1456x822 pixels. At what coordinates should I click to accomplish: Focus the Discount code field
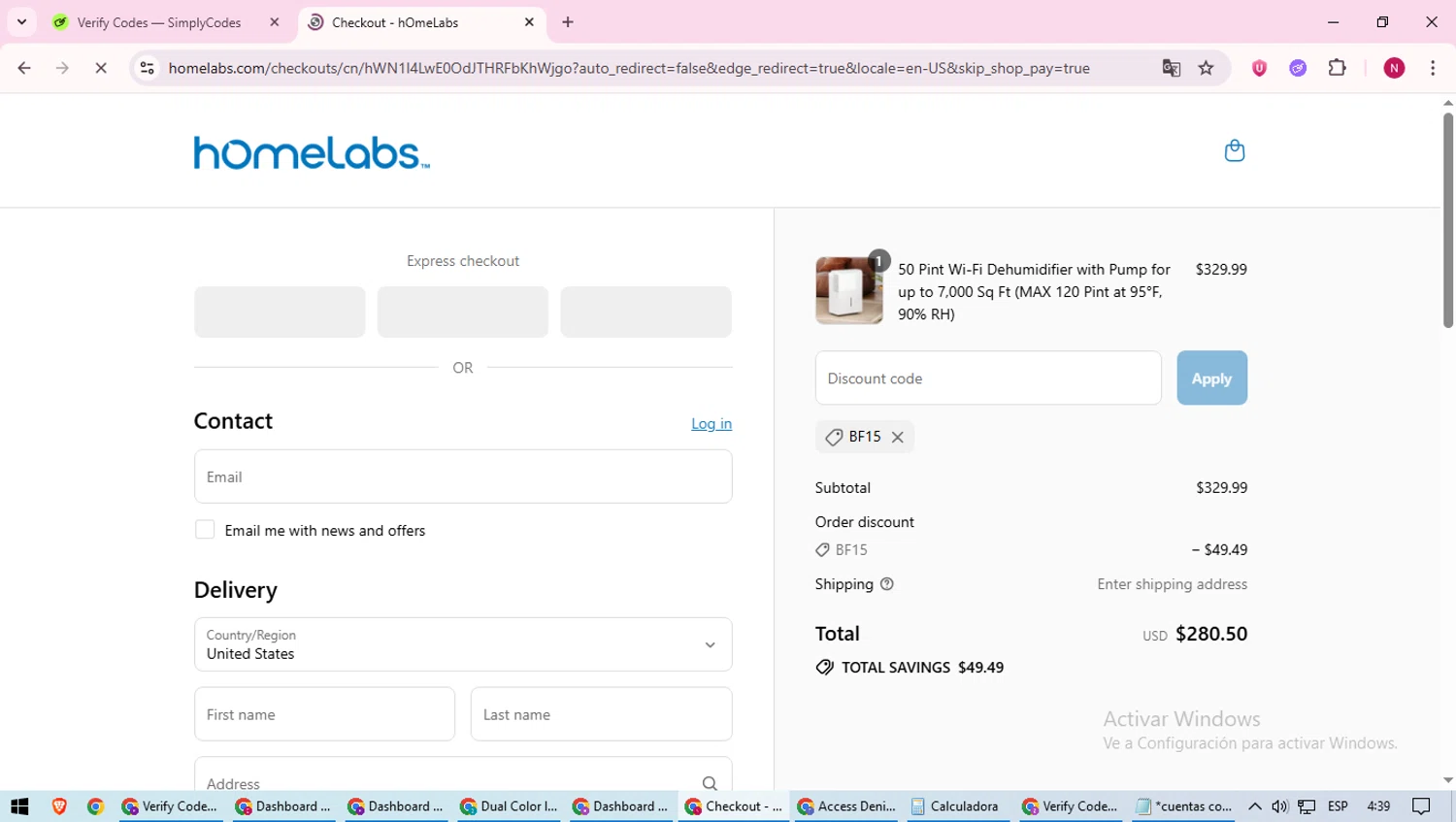point(988,378)
